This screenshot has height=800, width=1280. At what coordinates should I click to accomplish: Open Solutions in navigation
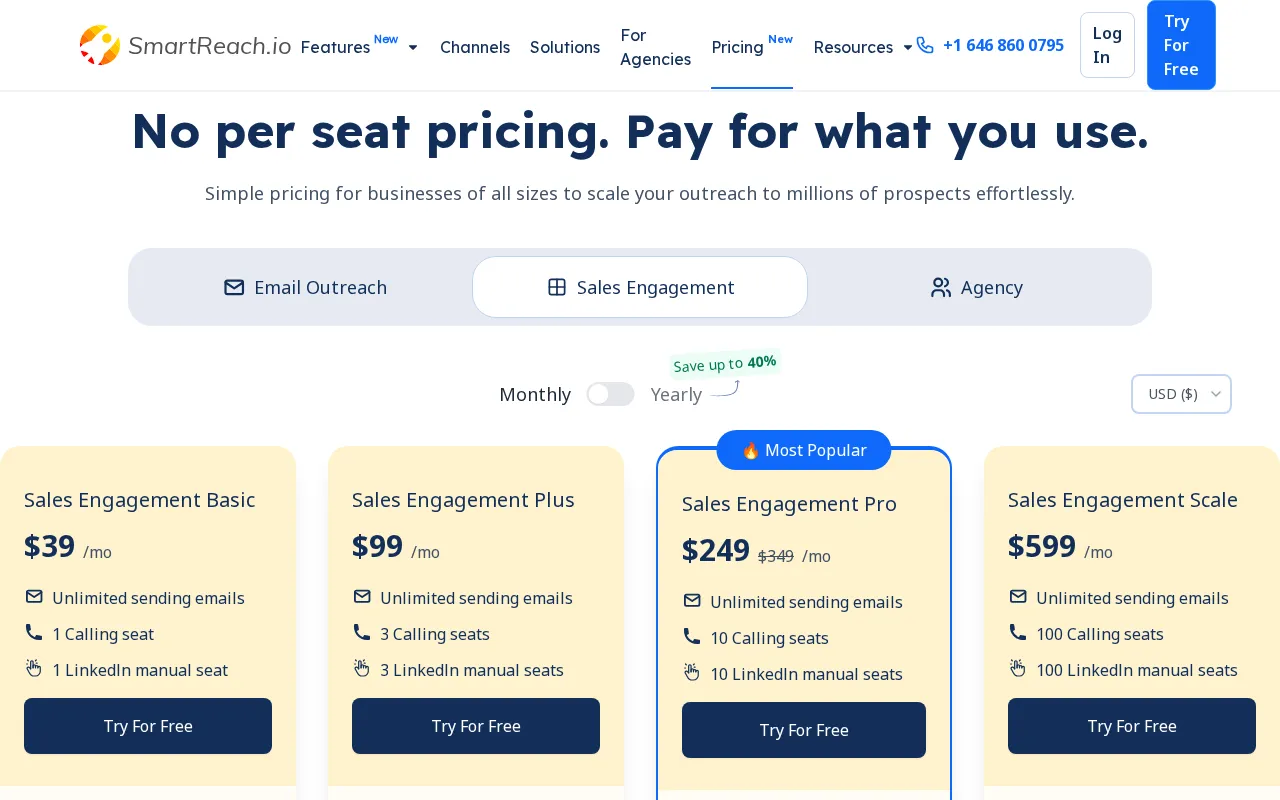[565, 47]
